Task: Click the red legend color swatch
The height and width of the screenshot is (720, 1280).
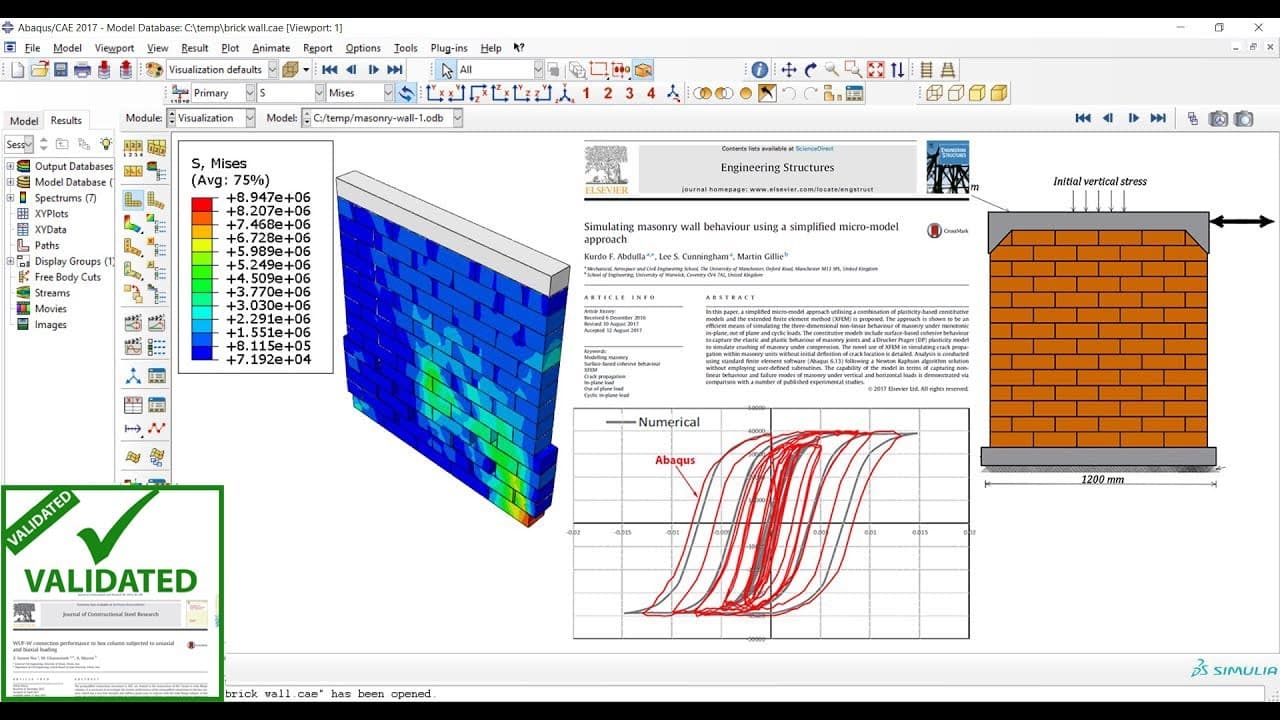Action: point(202,204)
